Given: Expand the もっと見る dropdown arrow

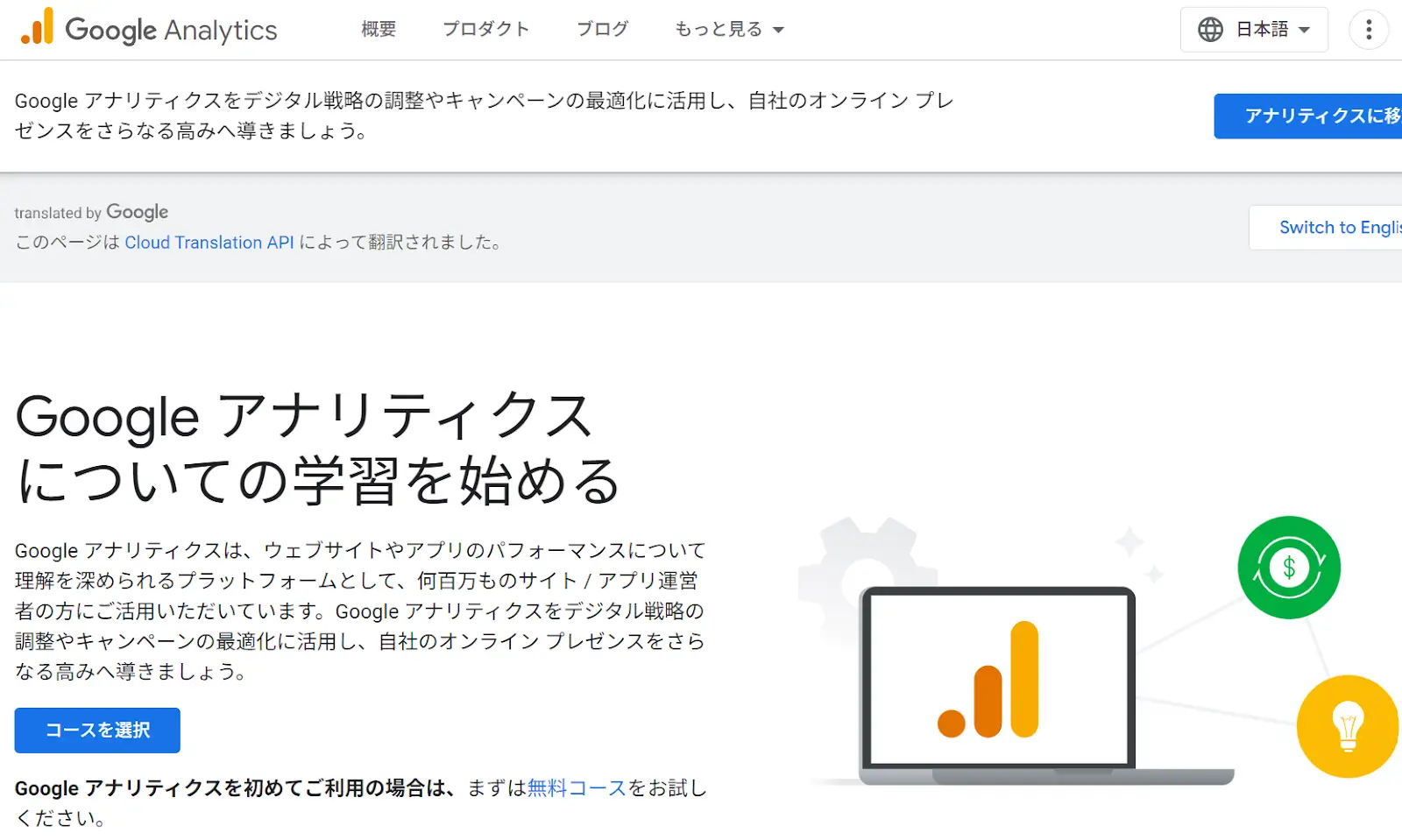Looking at the screenshot, I should click(x=778, y=30).
